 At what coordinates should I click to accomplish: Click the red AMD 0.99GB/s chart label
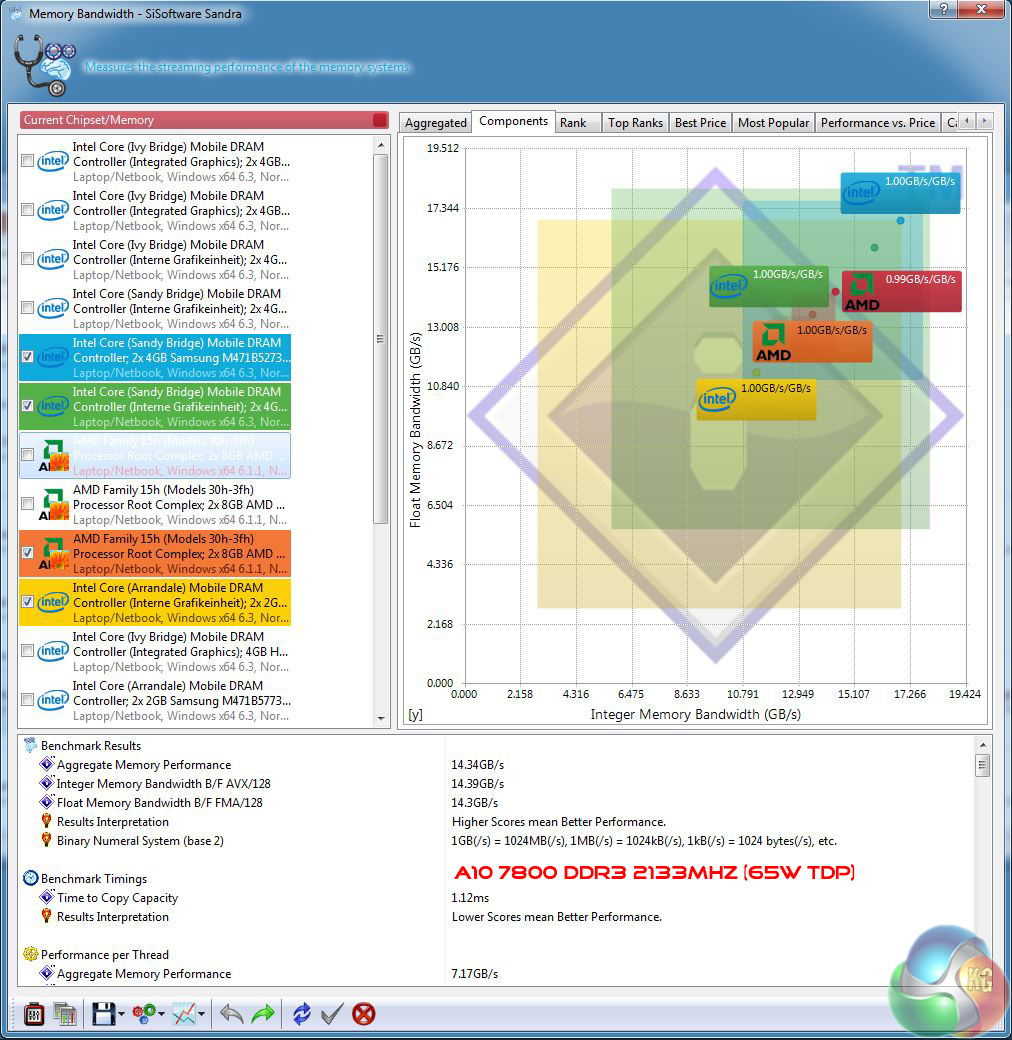pos(901,291)
